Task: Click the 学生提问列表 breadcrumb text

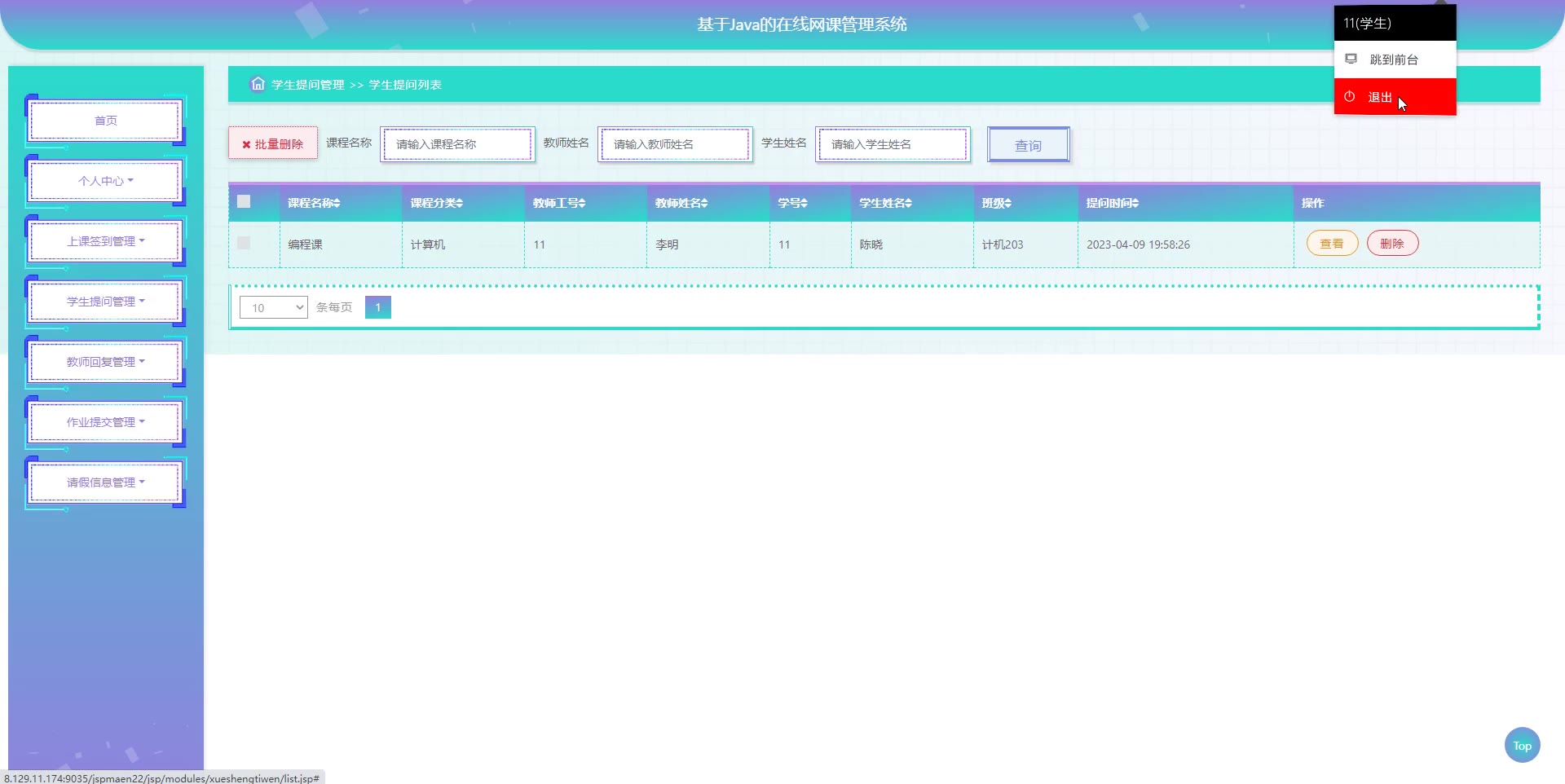Action: 405,85
